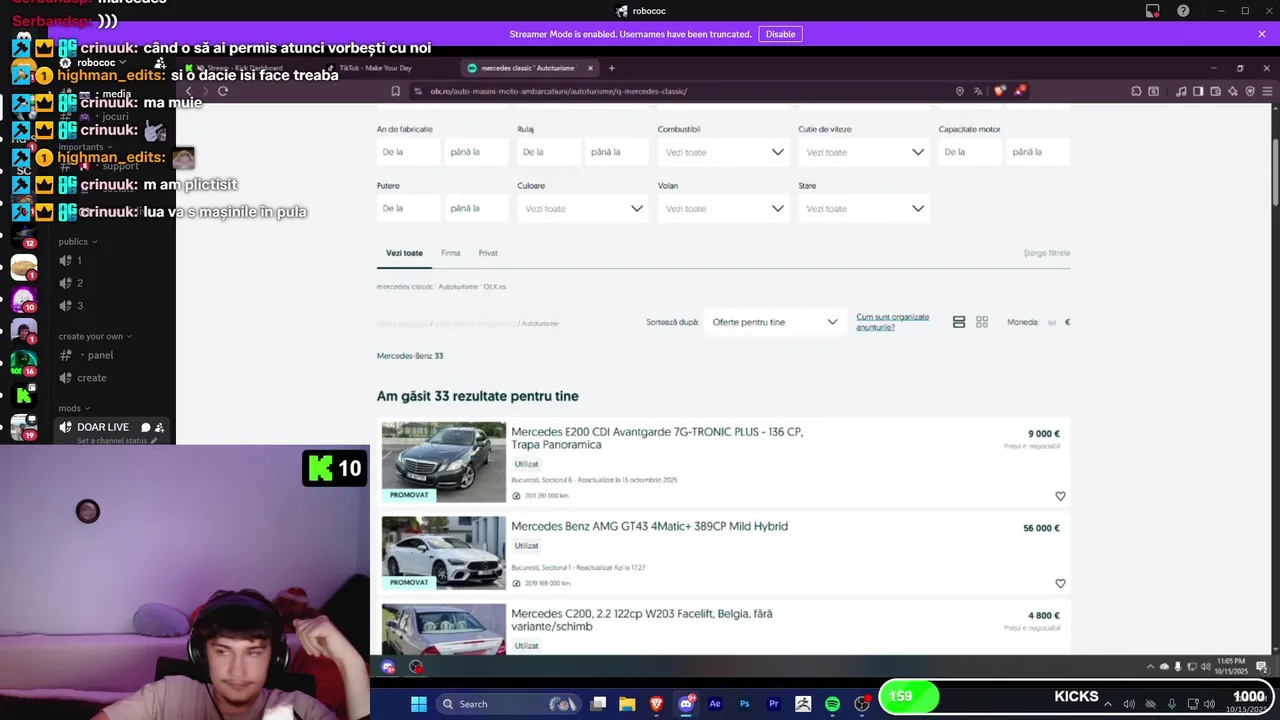The height and width of the screenshot is (720, 1280).
Task: Open Discord help question-mark icon
Action: [x=1183, y=11]
